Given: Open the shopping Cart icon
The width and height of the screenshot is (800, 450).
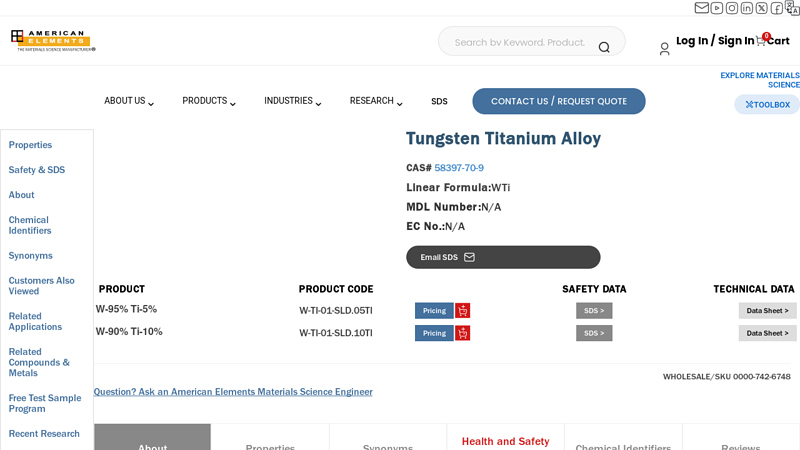Looking at the screenshot, I should coord(761,40).
